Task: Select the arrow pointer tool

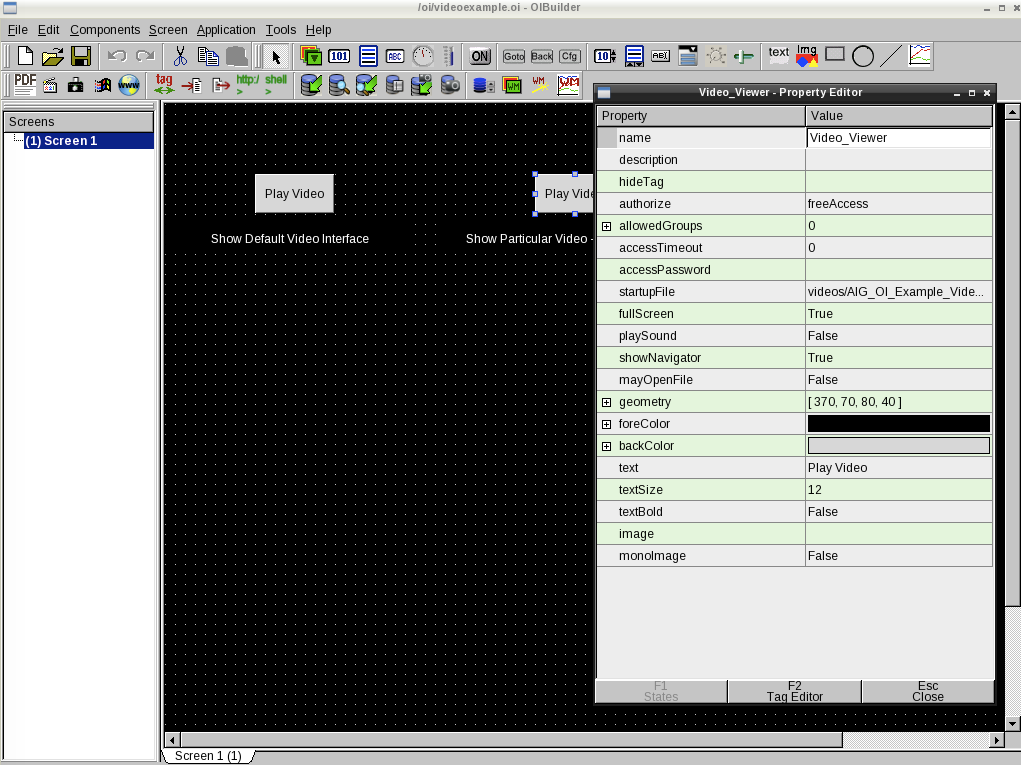Action: click(276, 56)
